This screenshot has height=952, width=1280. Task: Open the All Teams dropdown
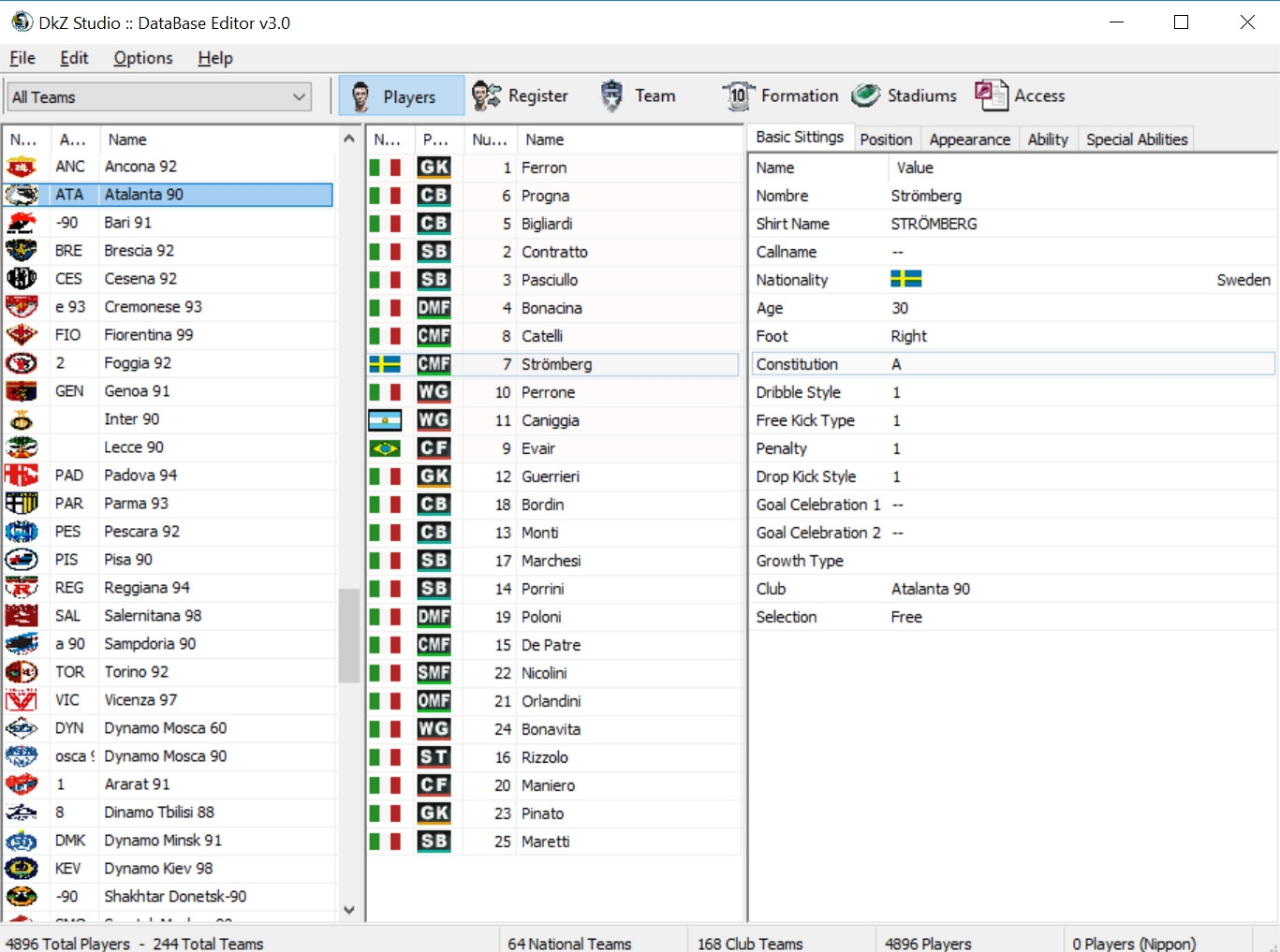(x=159, y=96)
